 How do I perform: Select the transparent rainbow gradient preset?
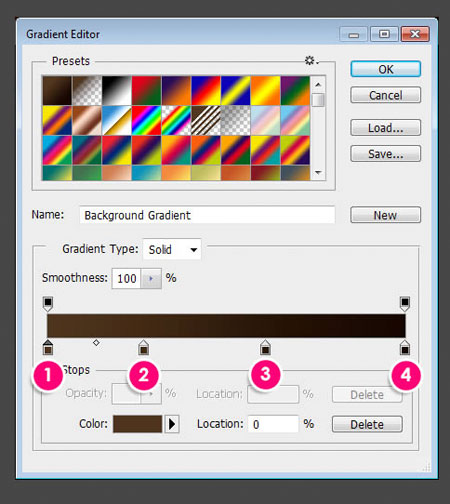click(176, 120)
